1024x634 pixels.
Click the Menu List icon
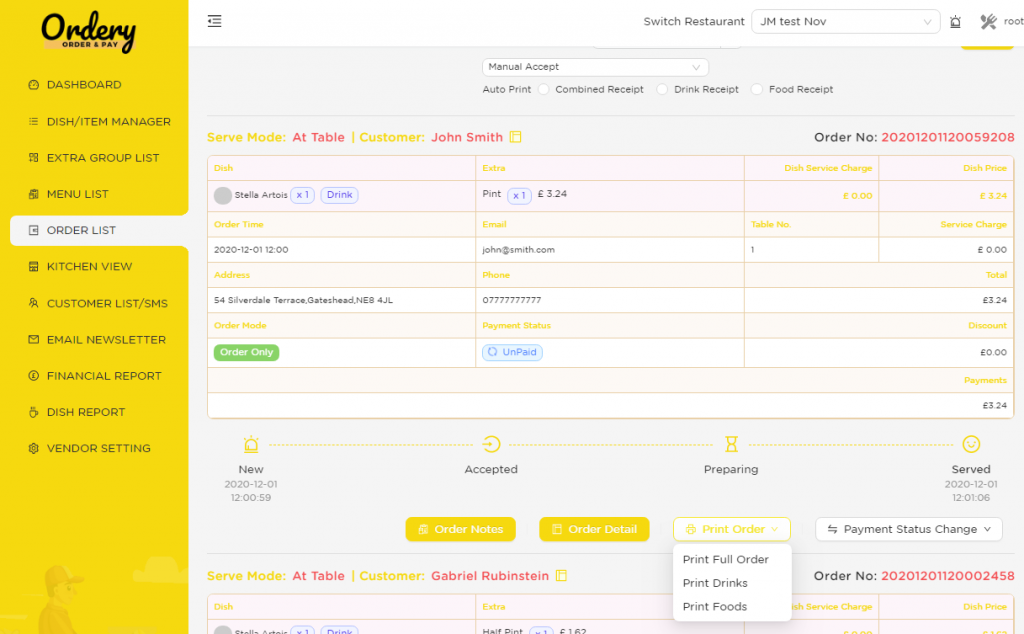click(x=33, y=194)
